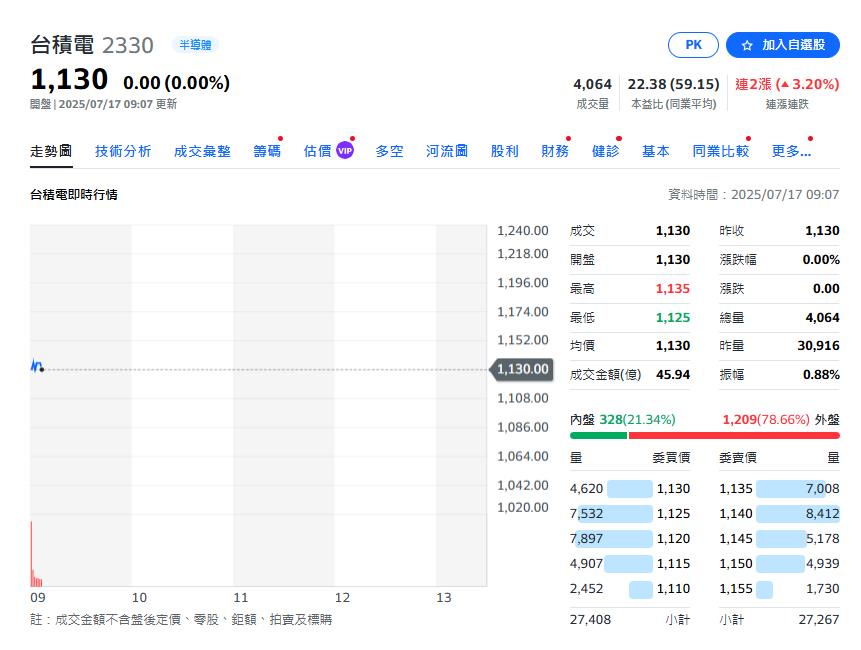Click the 1,130.00 price marker on chart
Image resolution: width=861 pixels, height=650 pixels.
click(x=521, y=369)
